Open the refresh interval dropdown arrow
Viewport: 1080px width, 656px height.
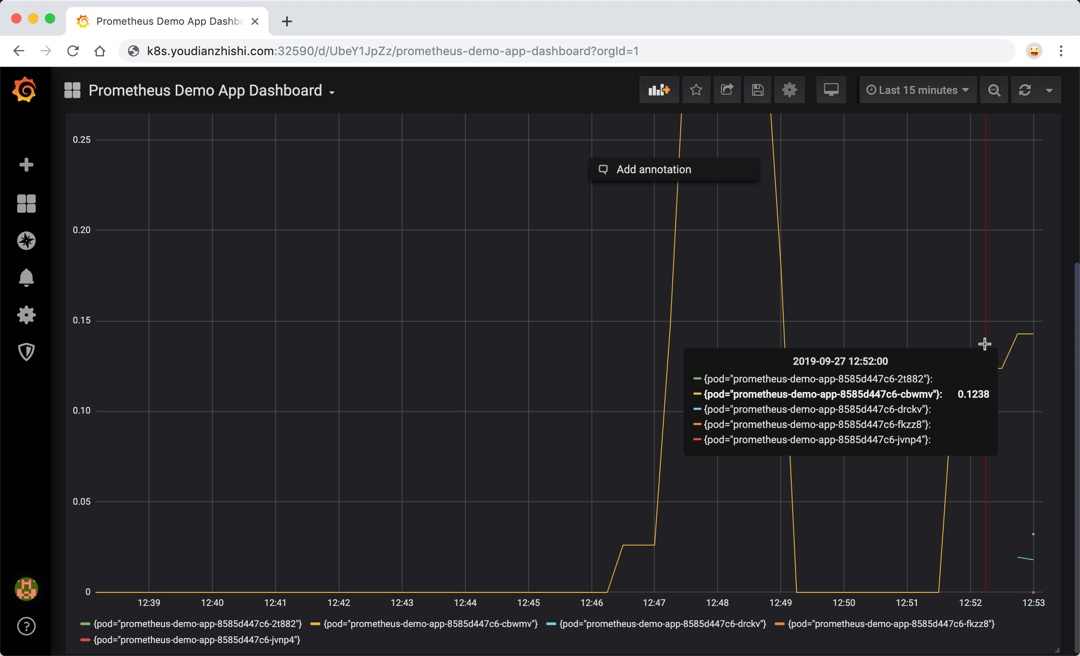(x=1047, y=89)
